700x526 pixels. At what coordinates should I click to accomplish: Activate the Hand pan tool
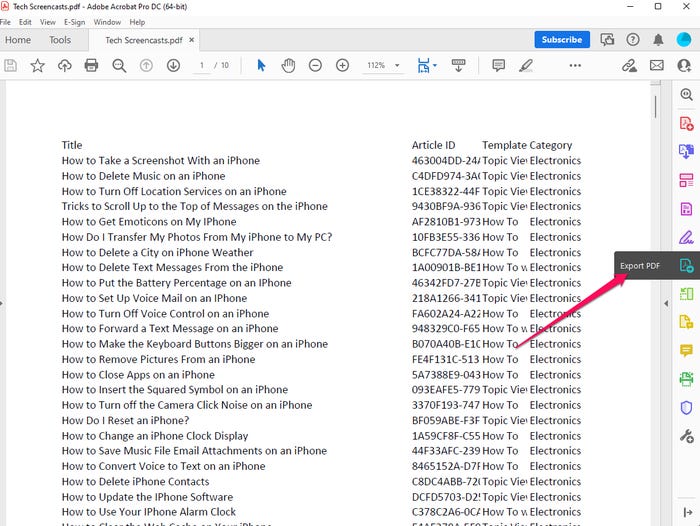pos(288,66)
